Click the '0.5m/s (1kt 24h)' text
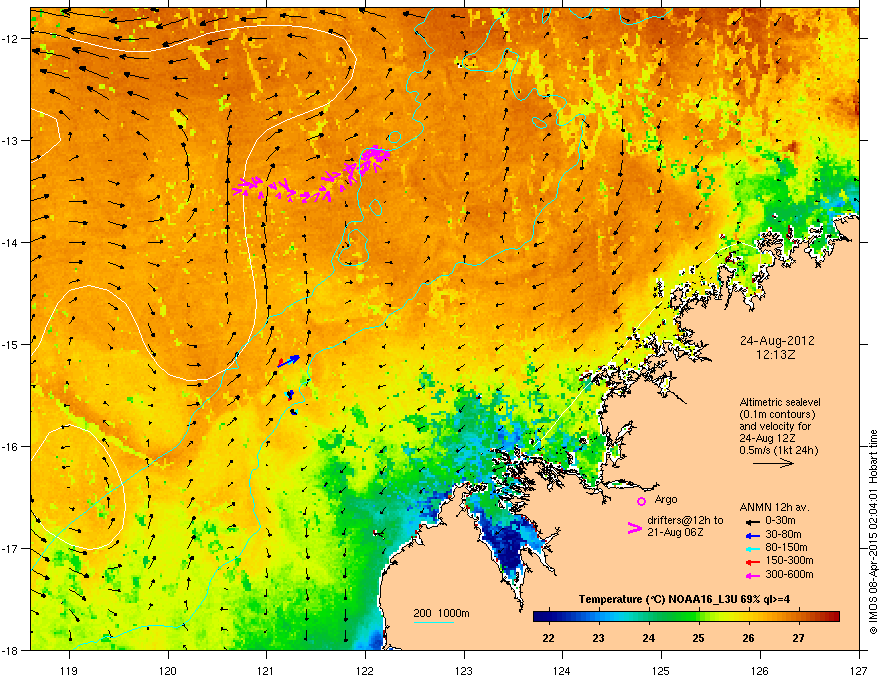 tap(779, 451)
